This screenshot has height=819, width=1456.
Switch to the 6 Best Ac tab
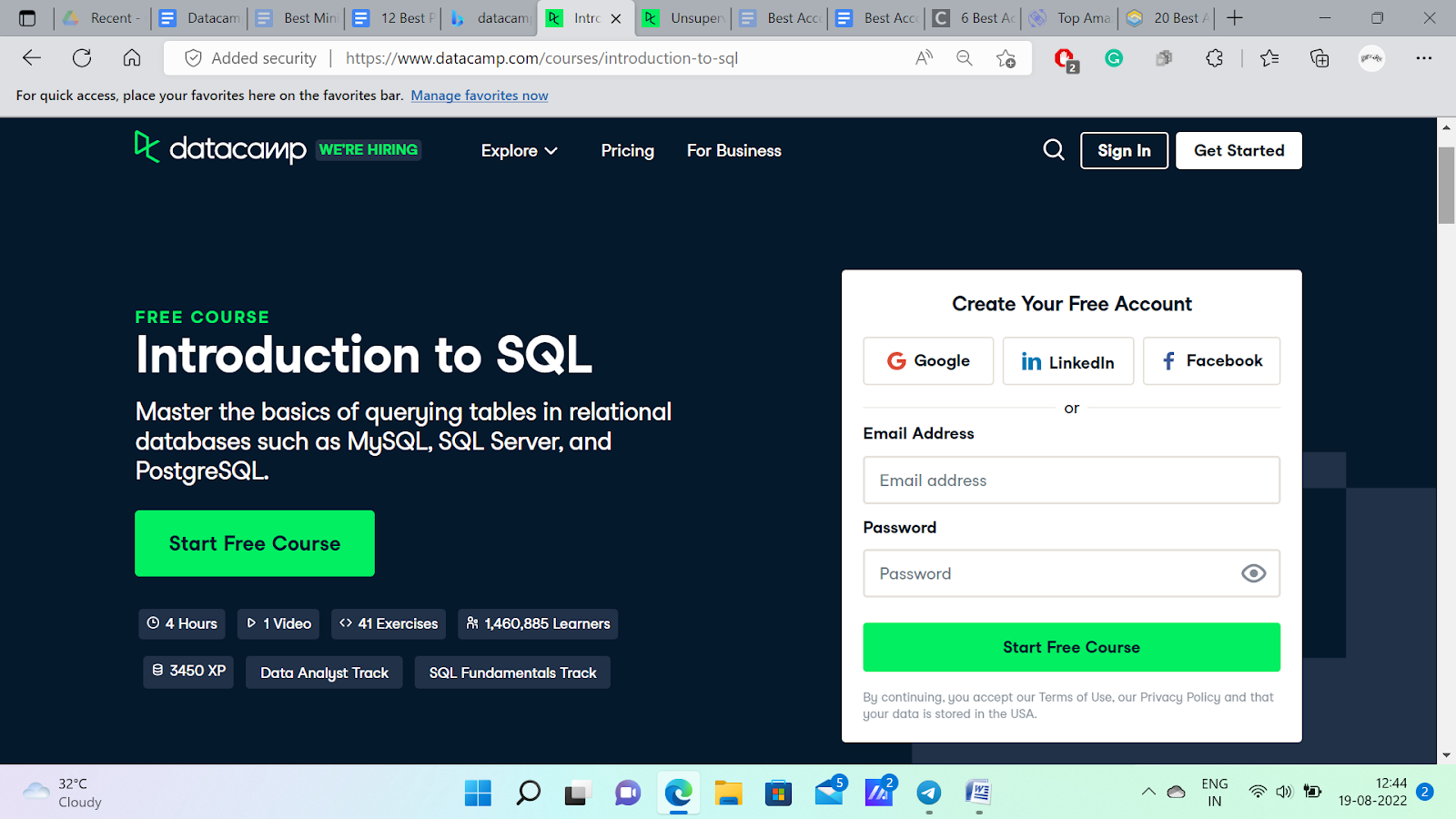974,18
